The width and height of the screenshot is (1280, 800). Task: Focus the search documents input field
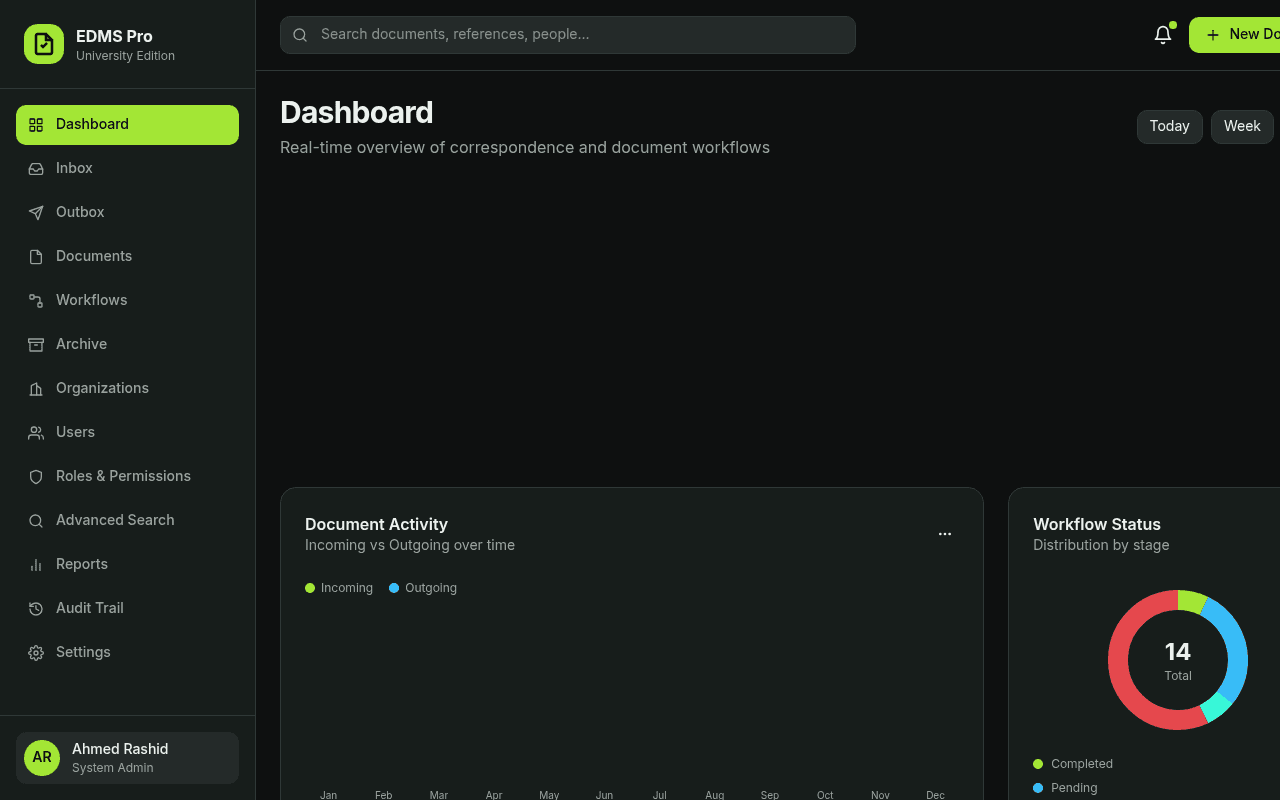point(568,35)
